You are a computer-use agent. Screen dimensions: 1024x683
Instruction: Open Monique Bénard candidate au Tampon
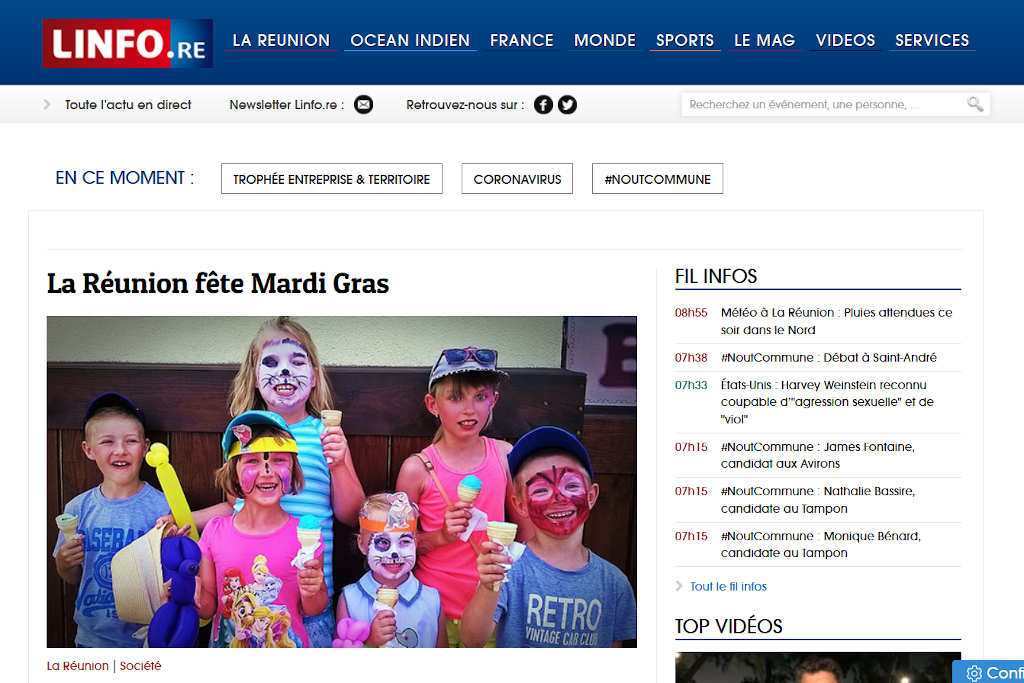click(x=821, y=544)
